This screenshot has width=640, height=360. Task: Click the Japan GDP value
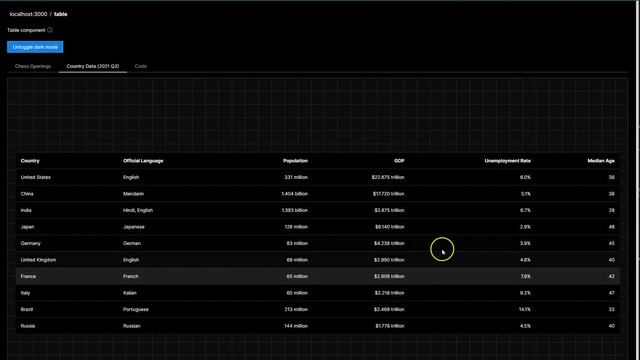pos(389,227)
